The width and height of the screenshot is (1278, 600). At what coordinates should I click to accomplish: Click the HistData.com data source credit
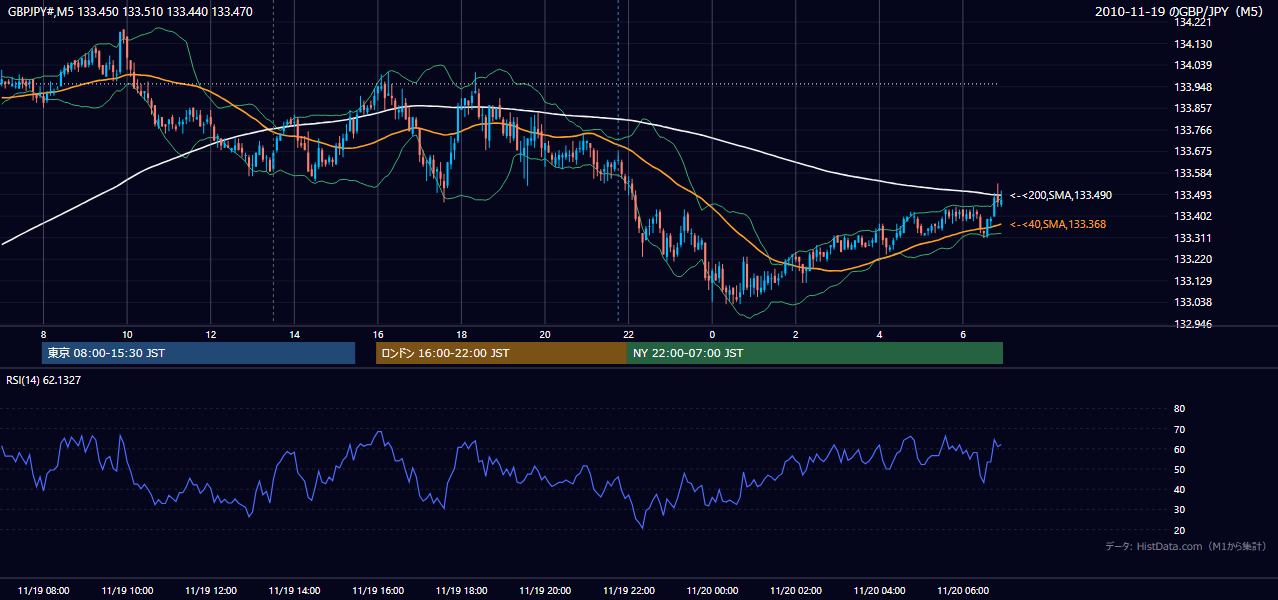click(1186, 546)
